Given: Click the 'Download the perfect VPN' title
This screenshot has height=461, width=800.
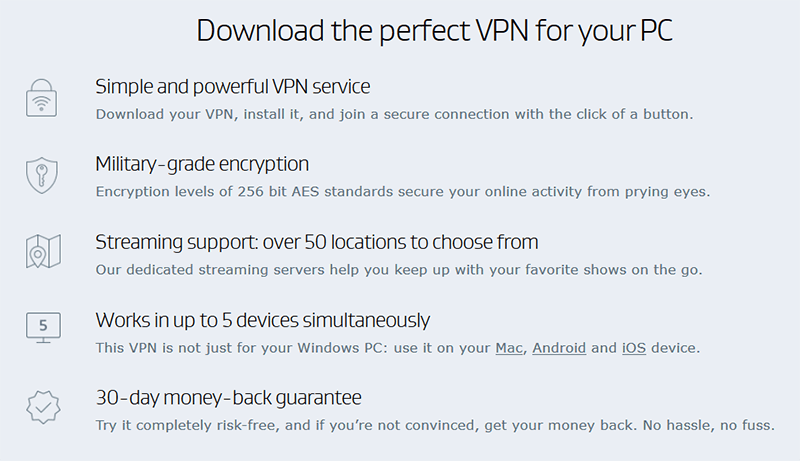Looking at the screenshot, I should coord(435,31).
